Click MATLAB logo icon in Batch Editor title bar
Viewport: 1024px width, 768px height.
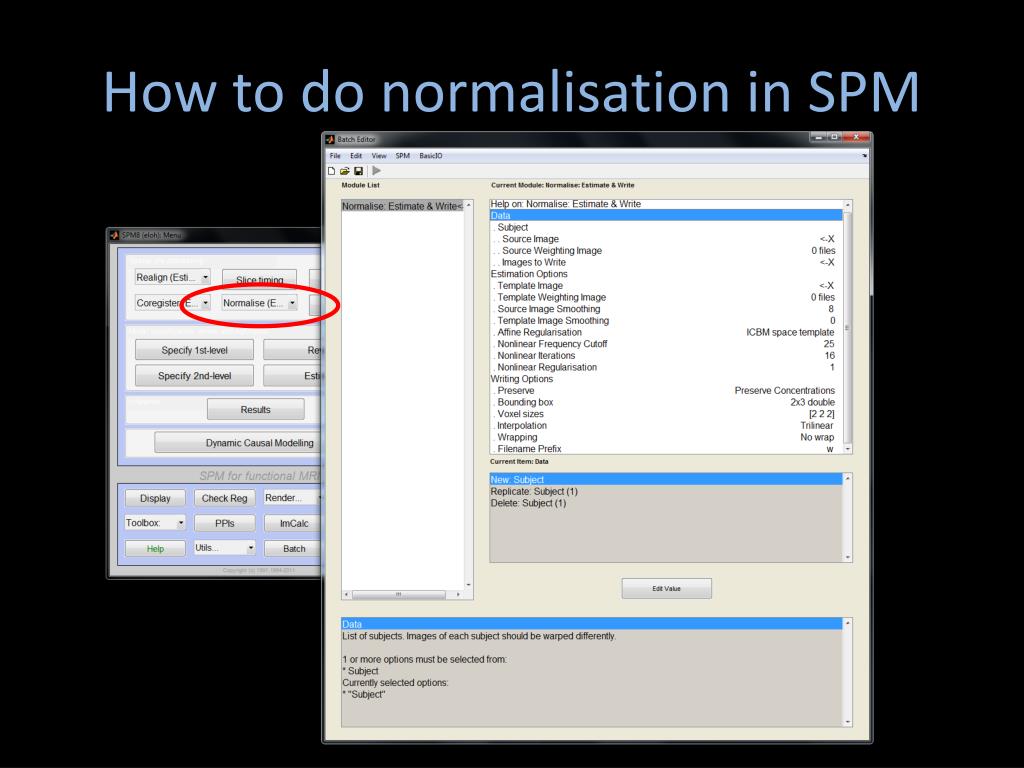pyautogui.click(x=330, y=139)
